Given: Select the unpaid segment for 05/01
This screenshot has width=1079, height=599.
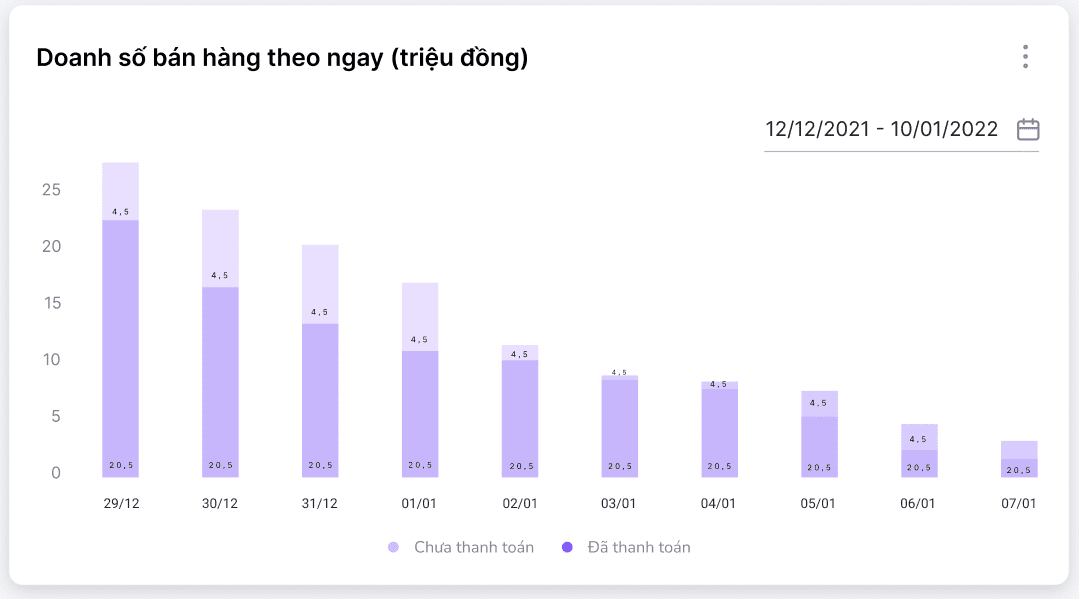Looking at the screenshot, I should click(x=820, y=403).
